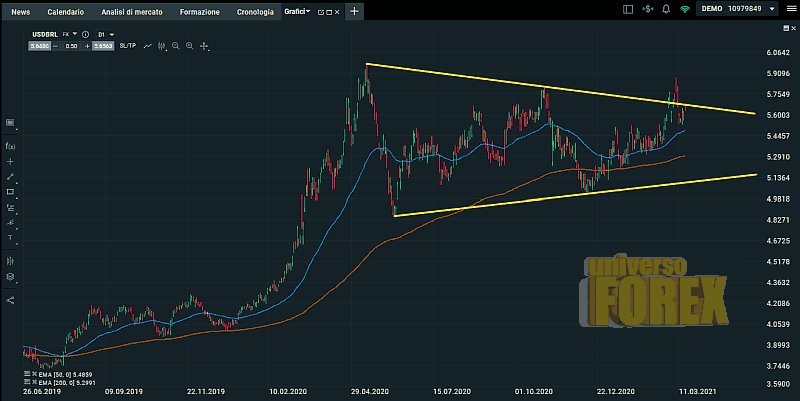Expand the D1 timeframe dropdown
Viewport: 800px width, 401px height.
[x=106, y=33]
